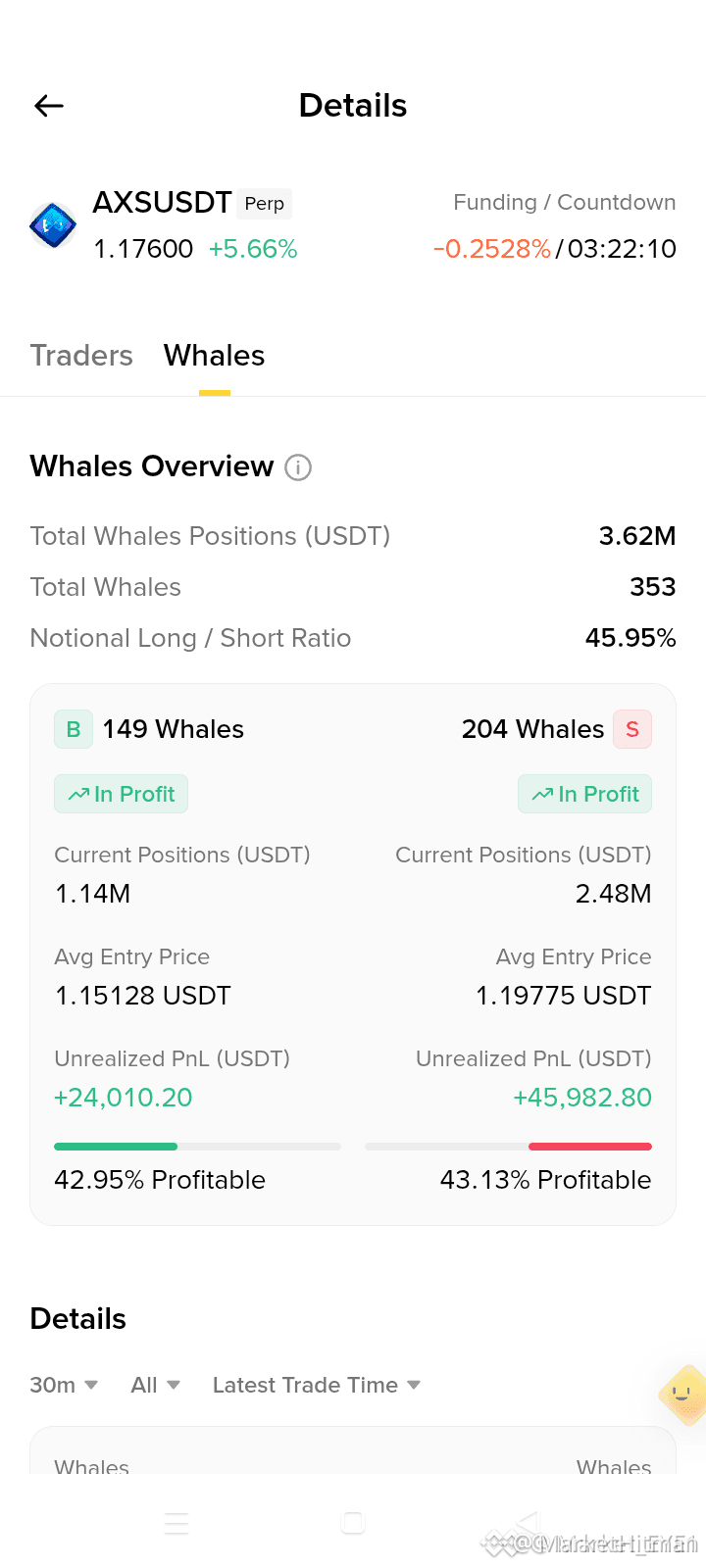Screen dimensions: 706x1568
Task: Tap the back arrow icon
Action: (49, 106)
